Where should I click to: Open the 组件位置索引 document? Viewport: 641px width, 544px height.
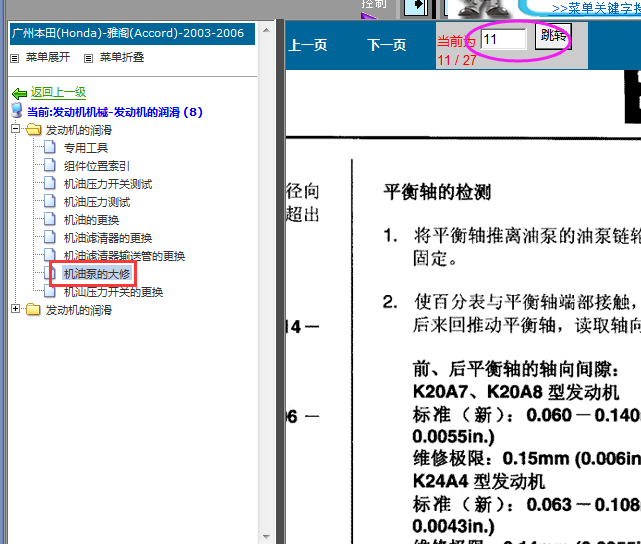coord(97,166)
